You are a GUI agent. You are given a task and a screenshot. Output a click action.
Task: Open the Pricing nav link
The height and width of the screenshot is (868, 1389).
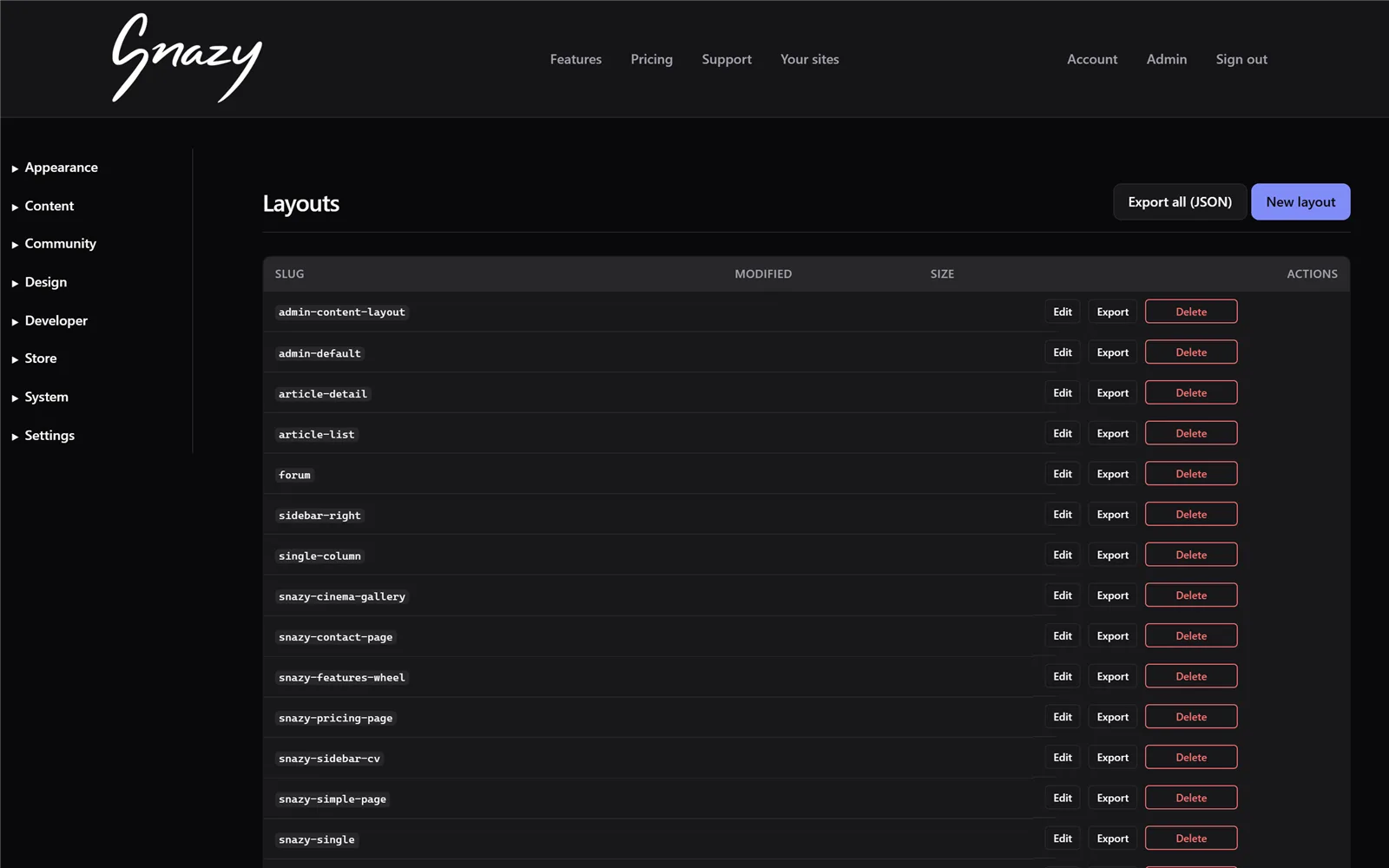[x=651, y=59]
